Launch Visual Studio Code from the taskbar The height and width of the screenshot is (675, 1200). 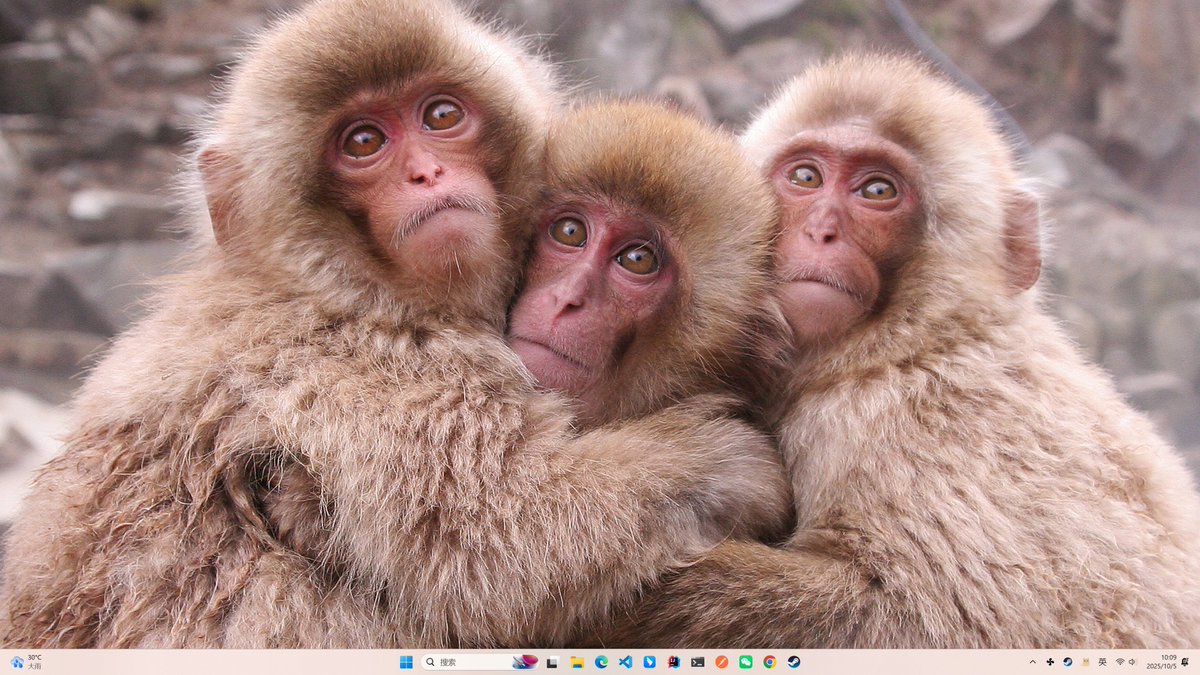[x=625, y=662]
